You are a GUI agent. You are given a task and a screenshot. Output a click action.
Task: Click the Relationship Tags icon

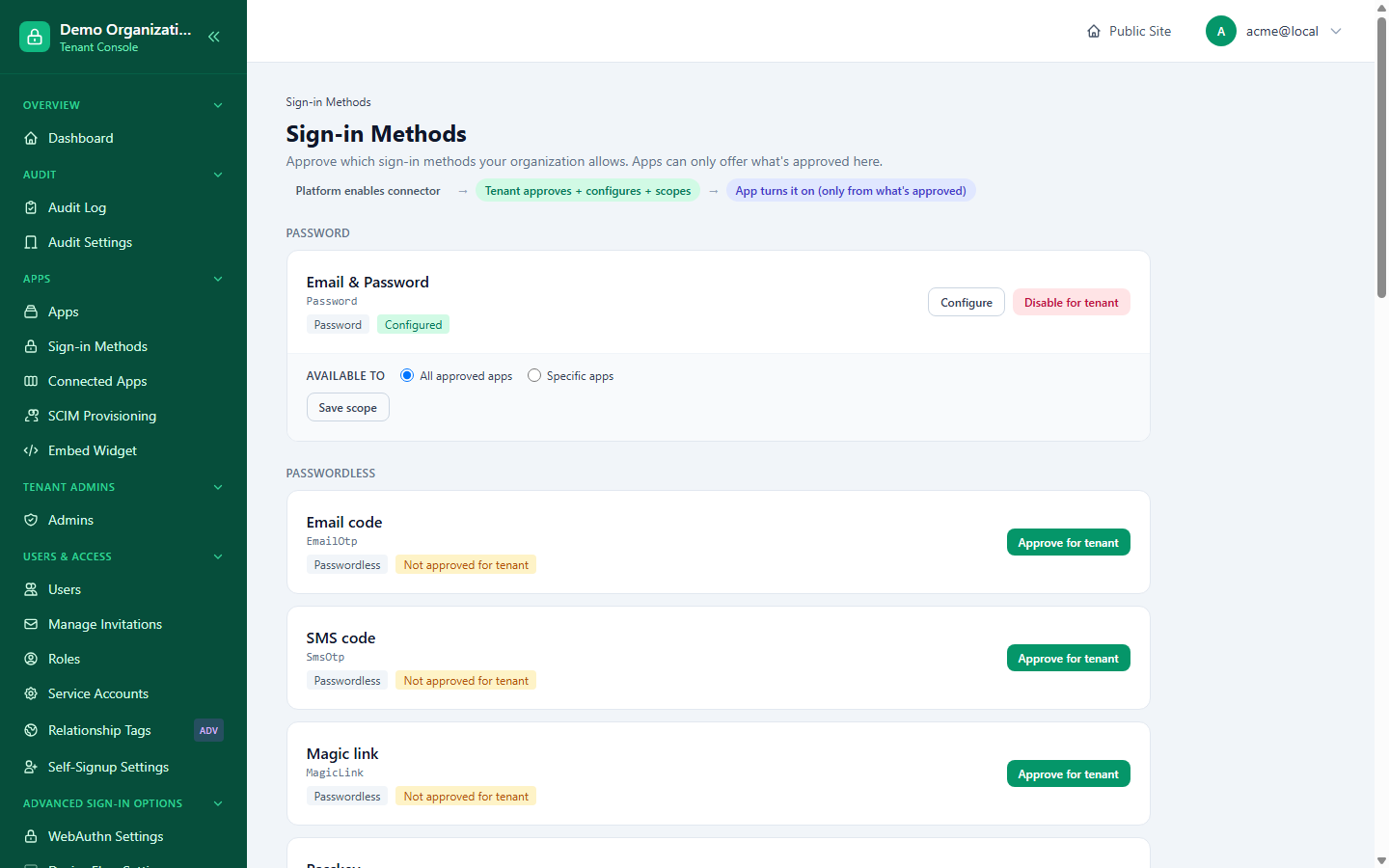point(31,730)
